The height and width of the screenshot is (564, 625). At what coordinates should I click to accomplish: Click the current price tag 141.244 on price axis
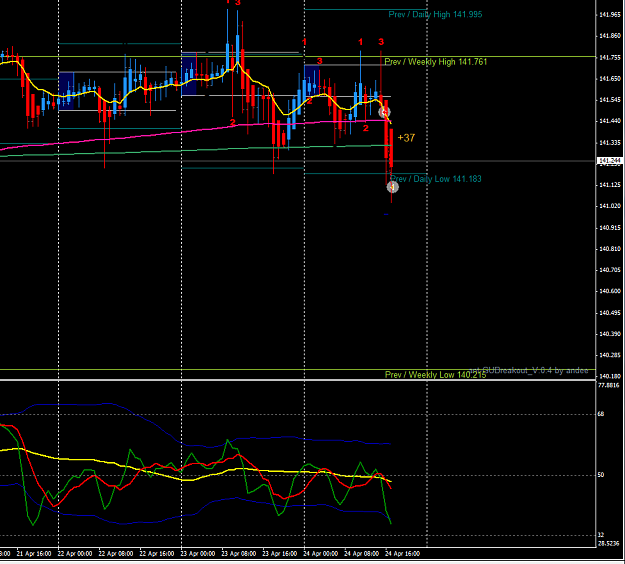[610, 161]
